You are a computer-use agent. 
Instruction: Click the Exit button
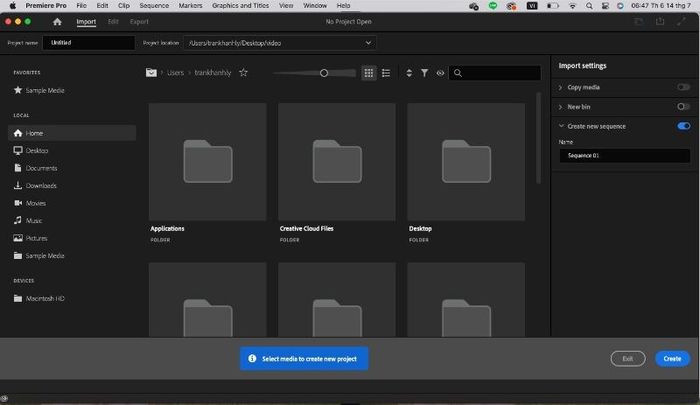[627, 358]
